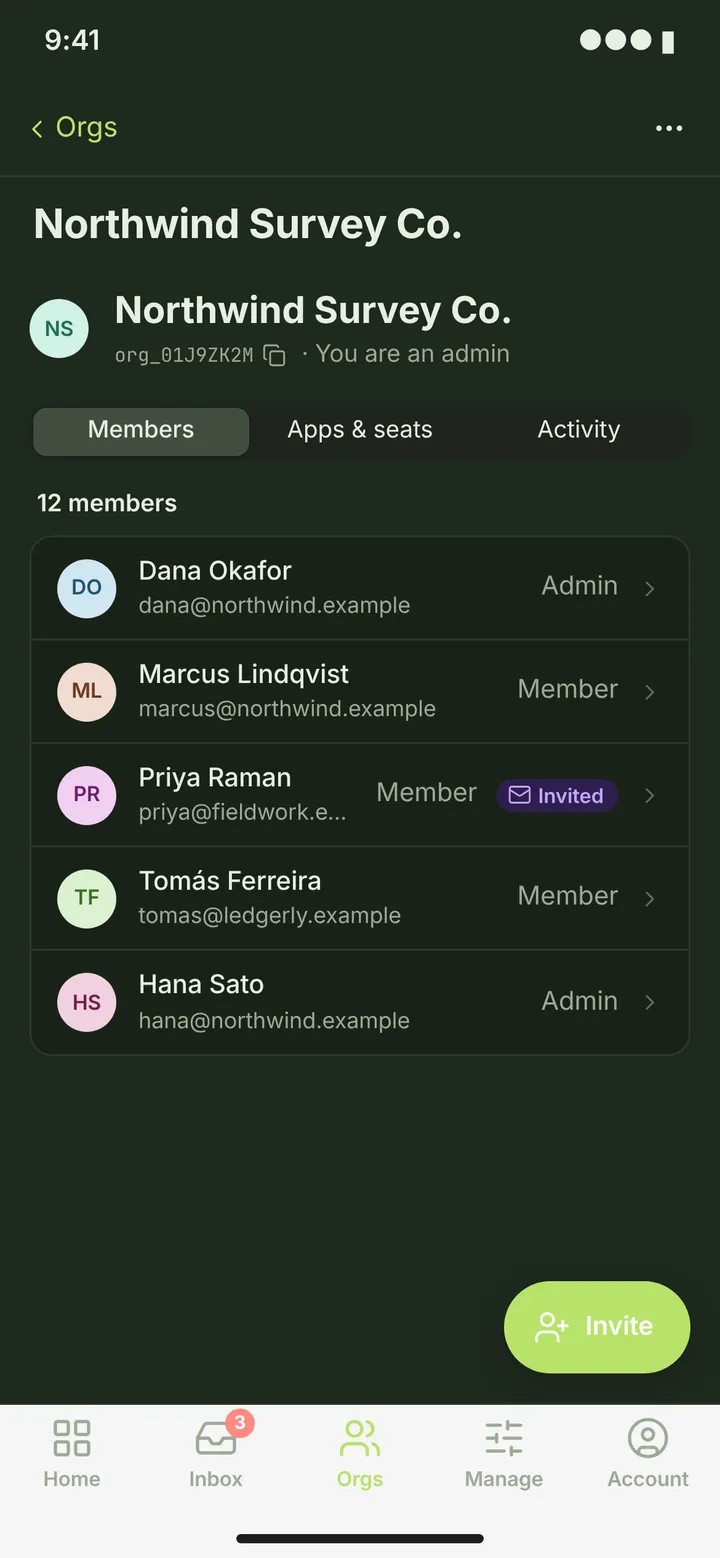
Task: Expand Priya Raman row chevron
Action: pos(650,795)
